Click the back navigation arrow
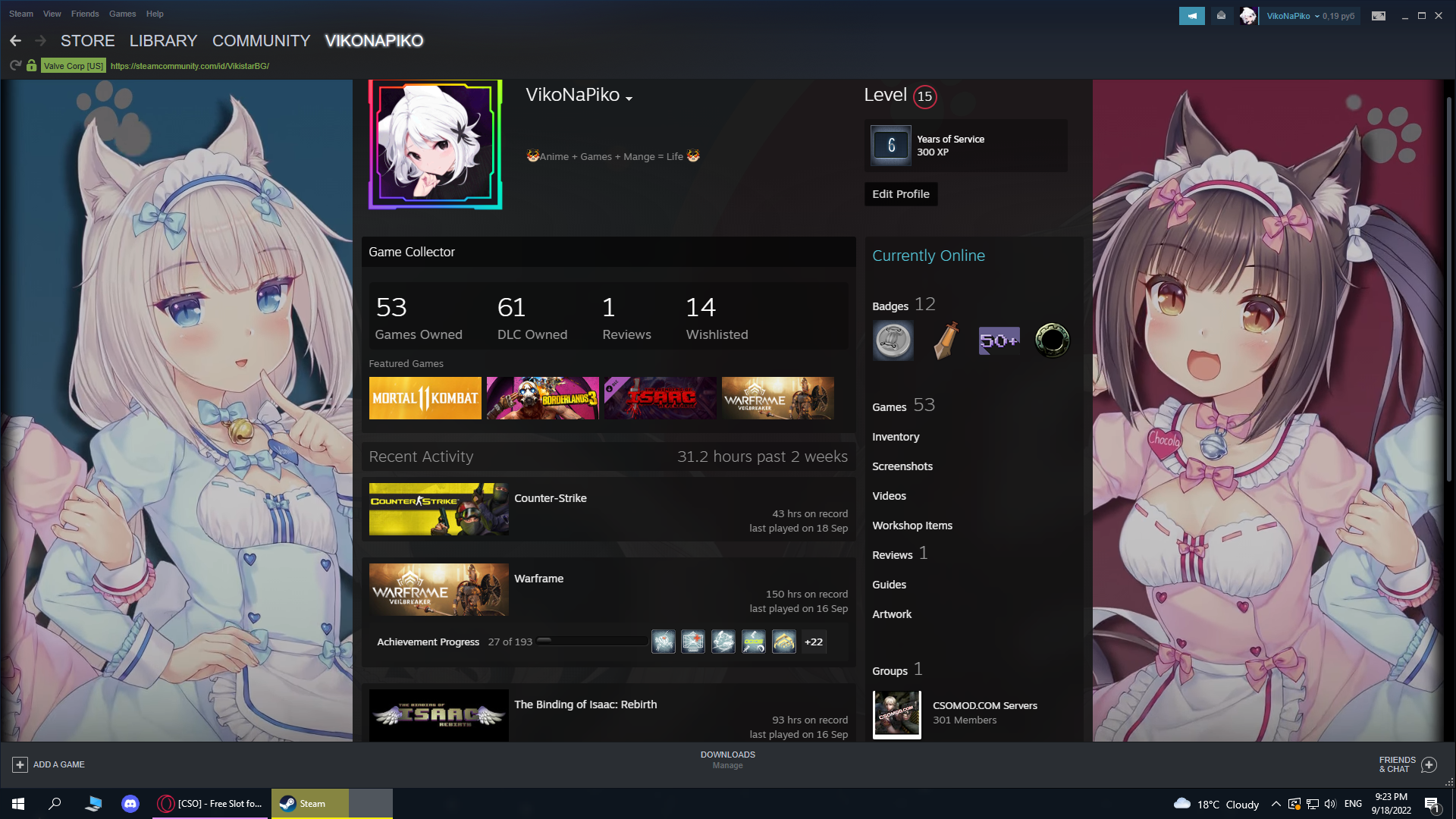This screenshot has width=1456, height=819. pos(15,41)
